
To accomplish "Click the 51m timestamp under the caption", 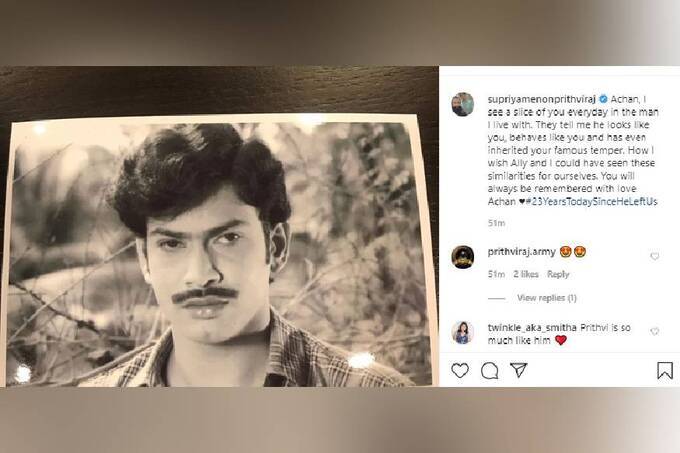I will (x=494, y=223).
